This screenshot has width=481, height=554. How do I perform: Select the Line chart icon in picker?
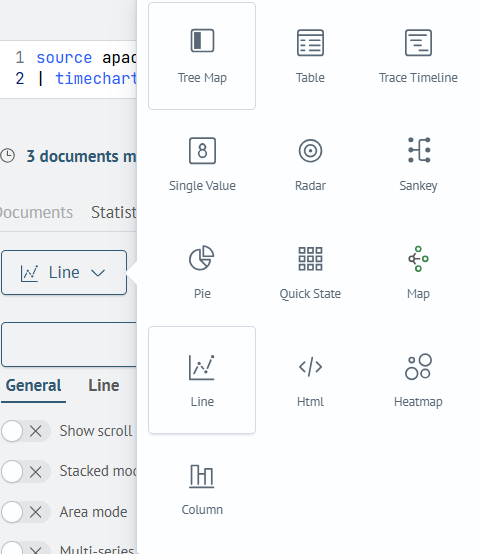(202, 367)
